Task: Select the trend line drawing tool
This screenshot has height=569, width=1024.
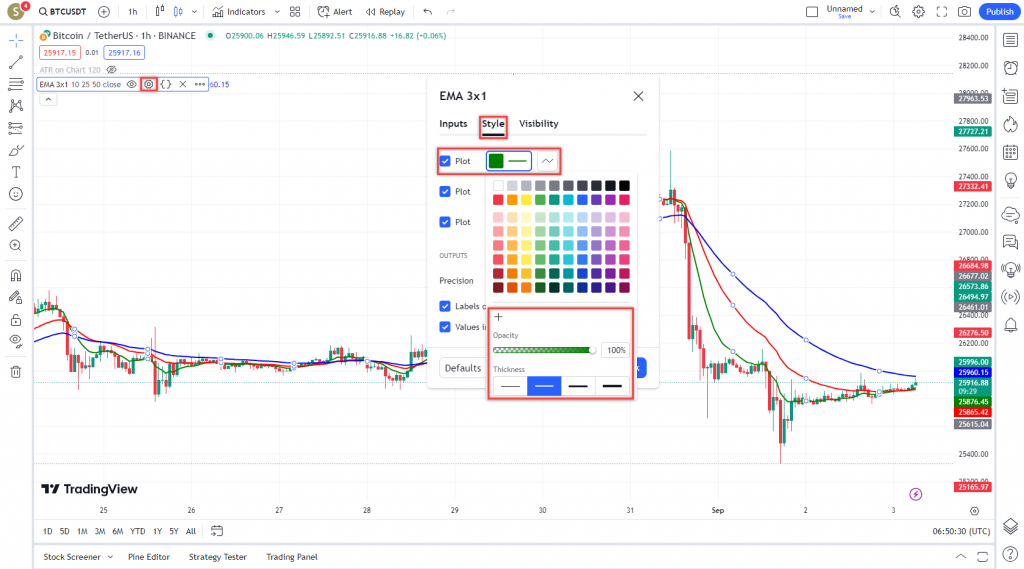Action: click(x=16, y=62)
